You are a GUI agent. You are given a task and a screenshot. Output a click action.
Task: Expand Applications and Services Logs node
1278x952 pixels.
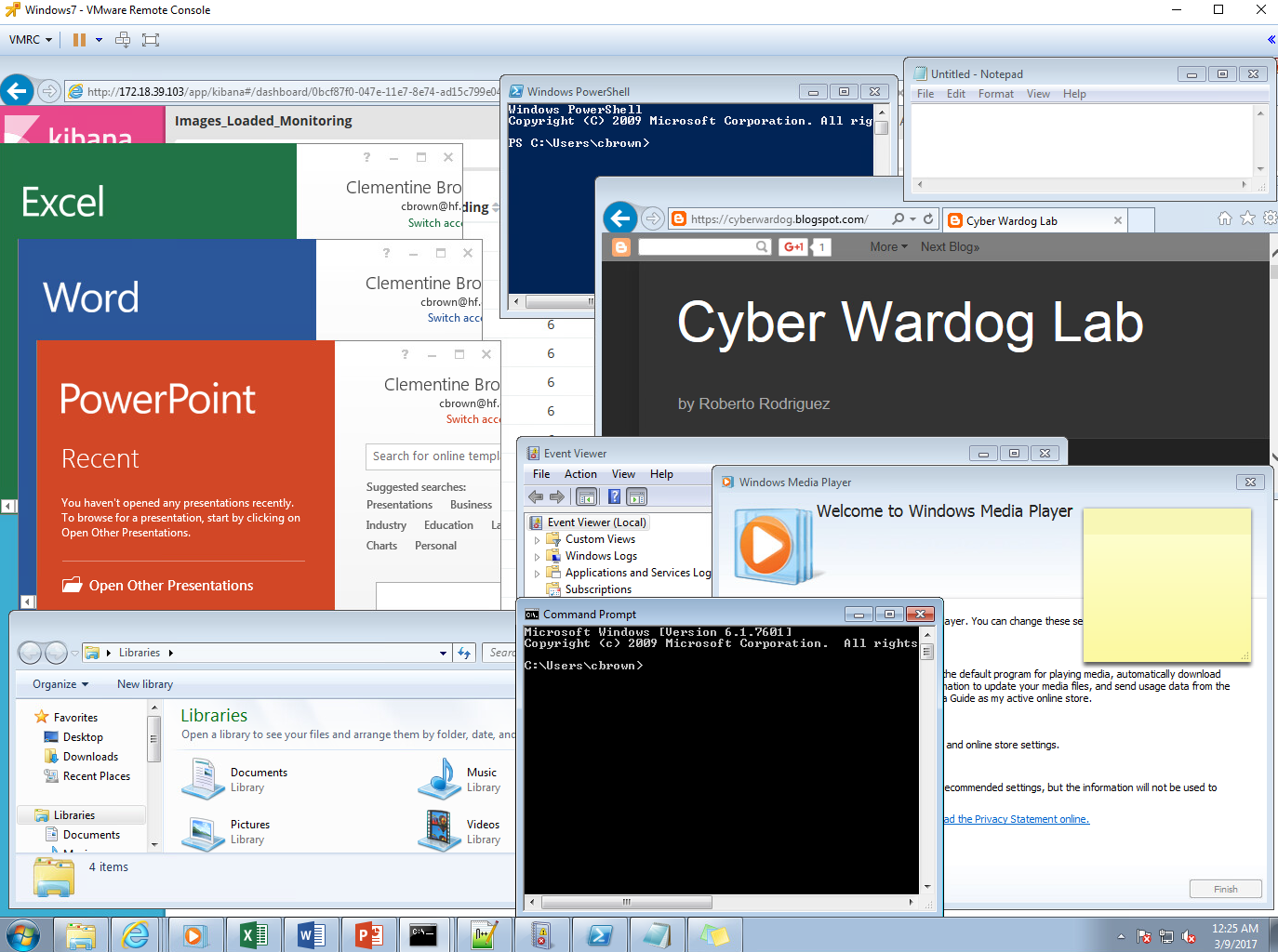[x=537, y=574]
